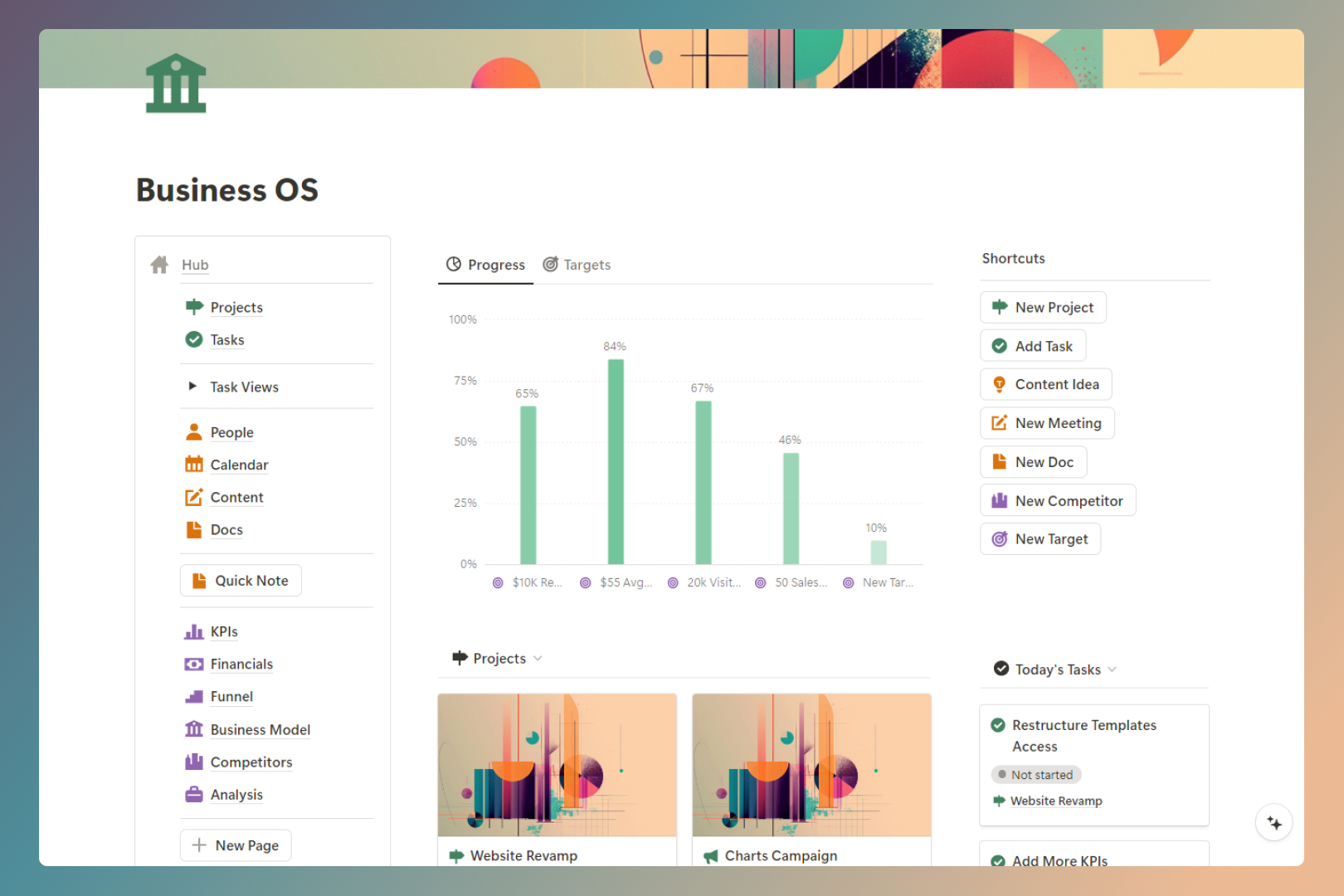
Task: Click the Financials money icon
Action: pyautogui.click(x=193, y=664)
